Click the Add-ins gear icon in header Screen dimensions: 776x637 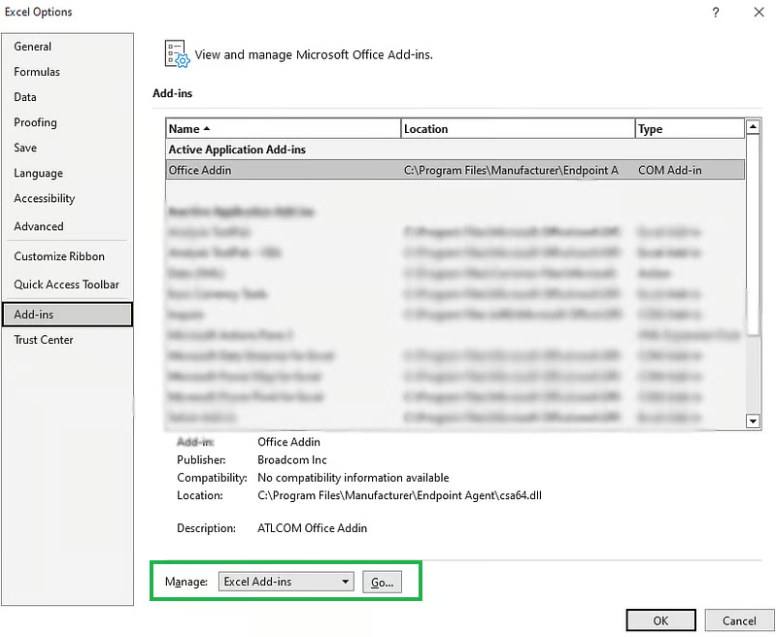[x=176, y=54]
